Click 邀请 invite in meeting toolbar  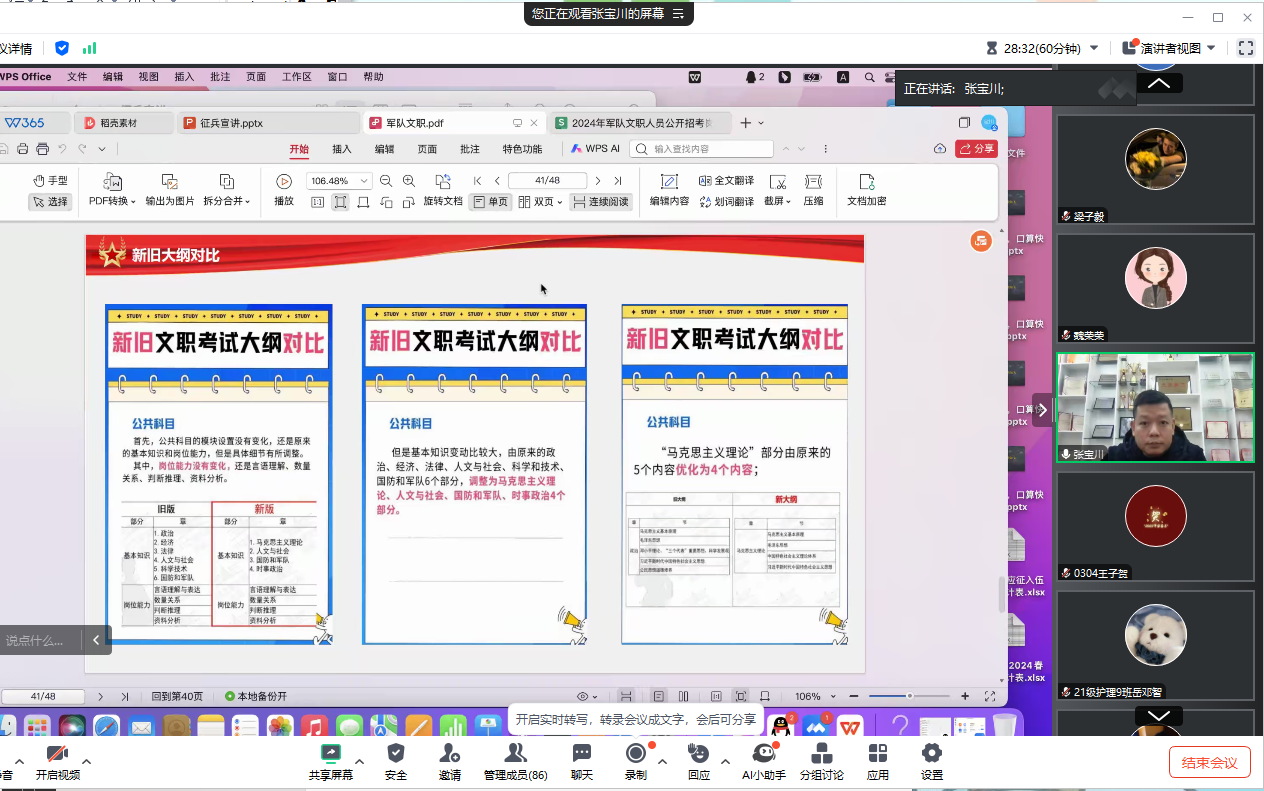450,762
